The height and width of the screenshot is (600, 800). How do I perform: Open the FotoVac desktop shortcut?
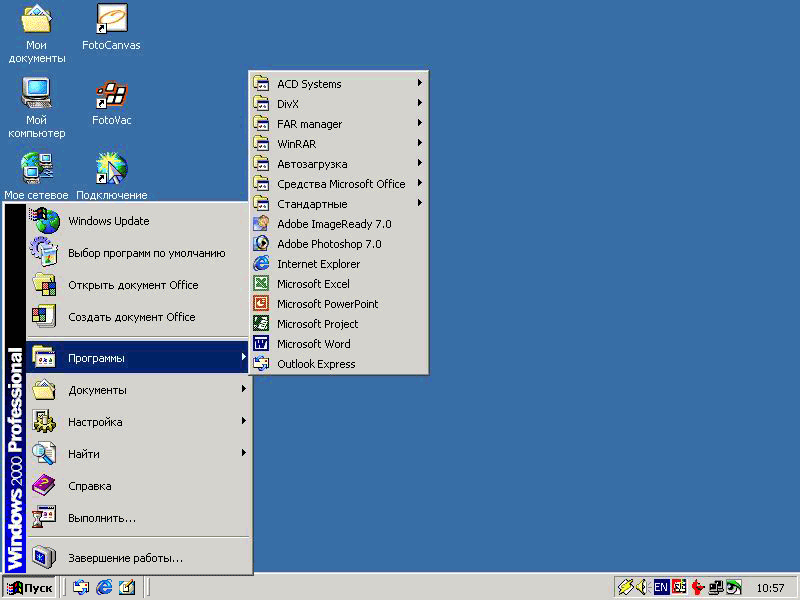point(111,102)
